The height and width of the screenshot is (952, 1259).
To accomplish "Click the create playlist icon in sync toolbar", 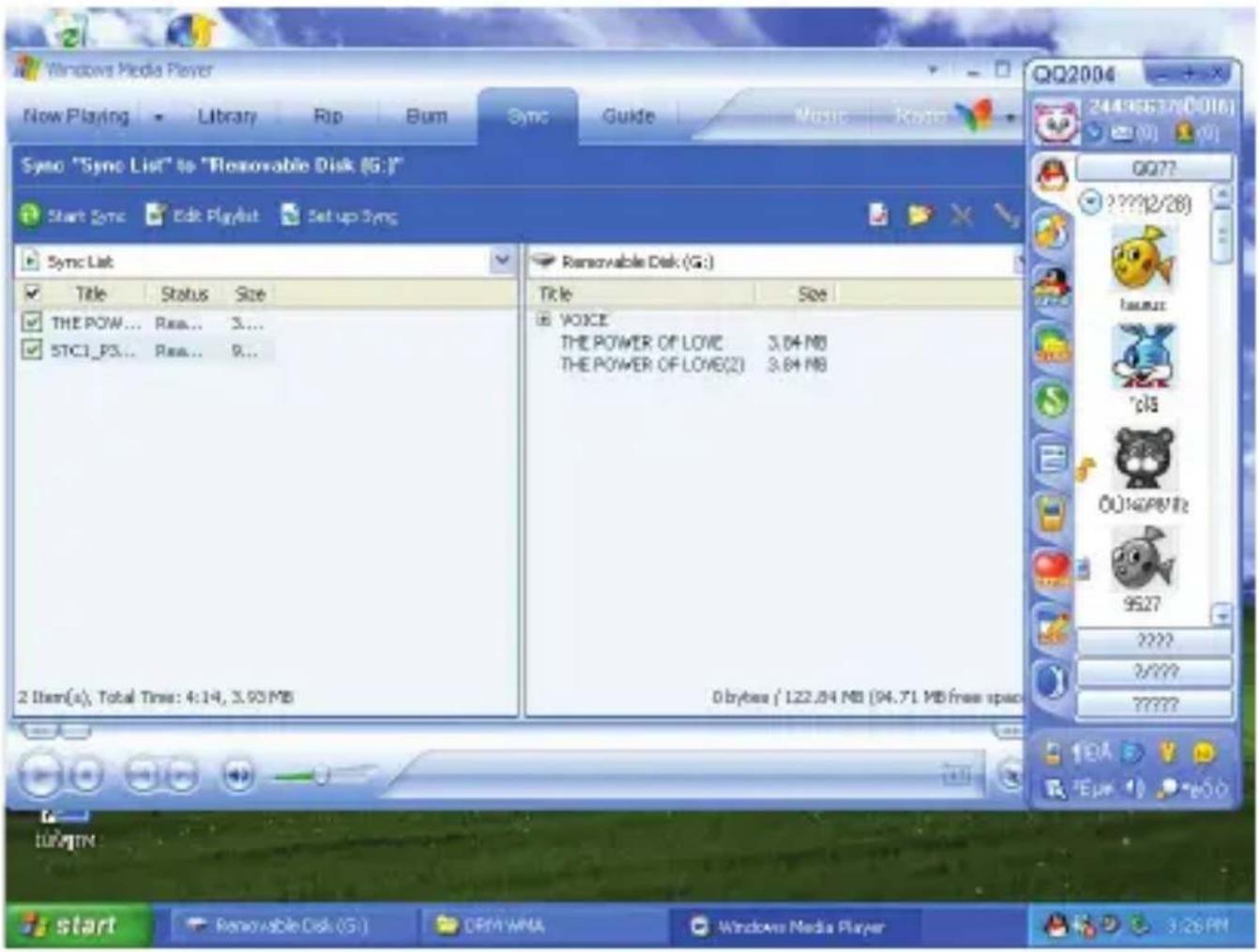I will click(878, 215).
